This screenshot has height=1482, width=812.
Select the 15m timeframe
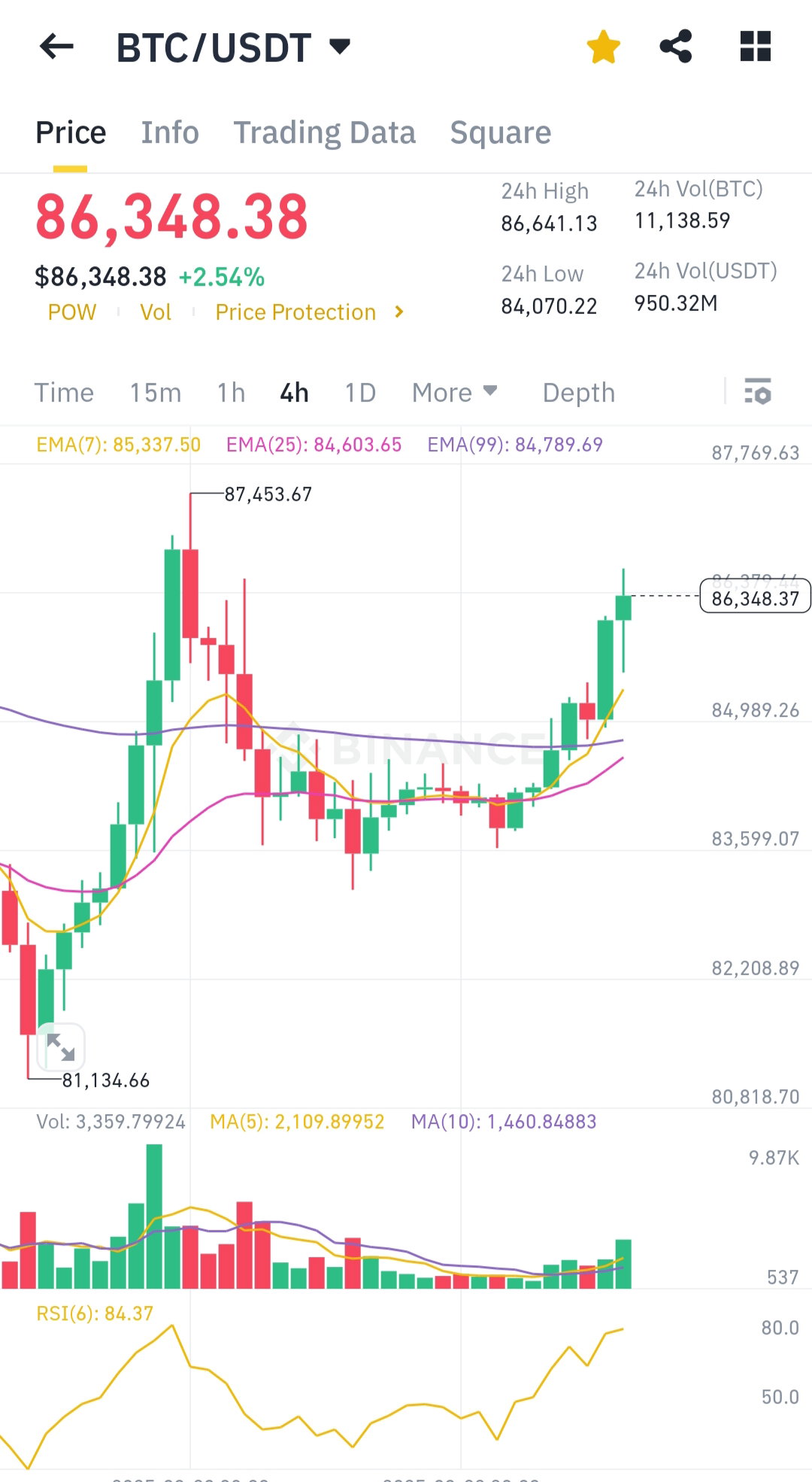pyautogui.click(x=156, y=393)
